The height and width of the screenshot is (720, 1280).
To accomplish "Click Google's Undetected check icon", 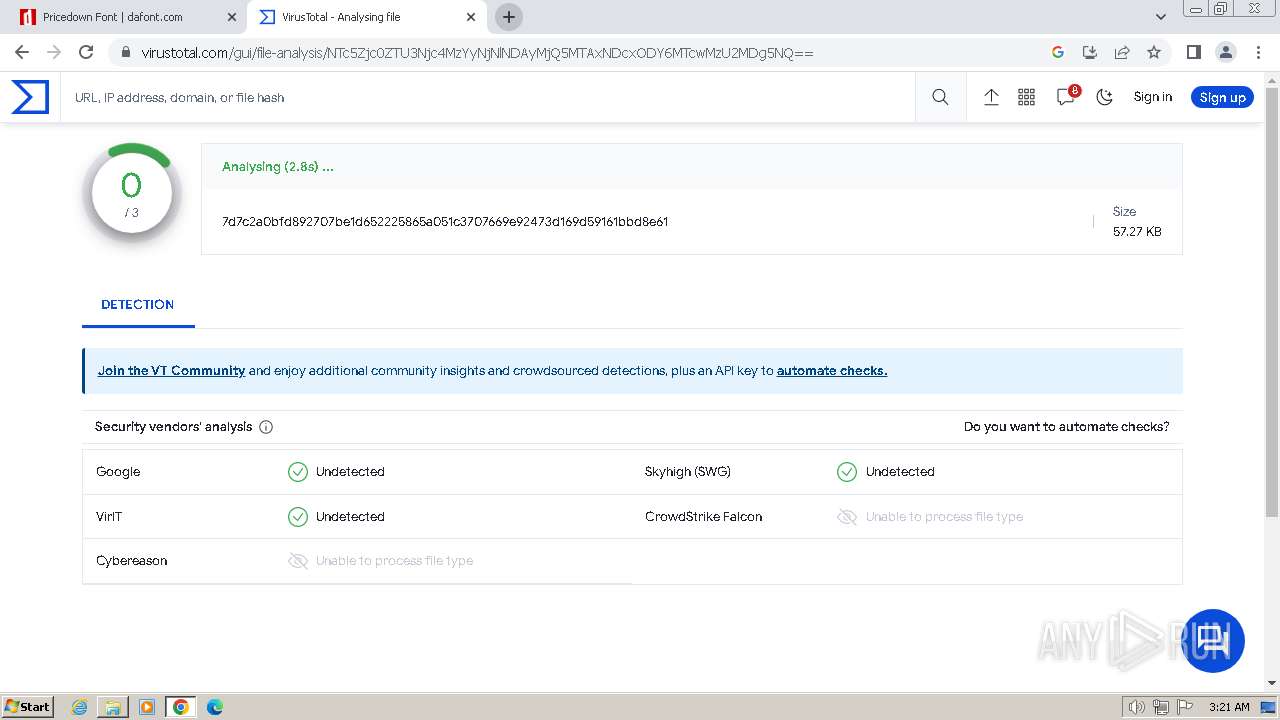I will [298, 472].
